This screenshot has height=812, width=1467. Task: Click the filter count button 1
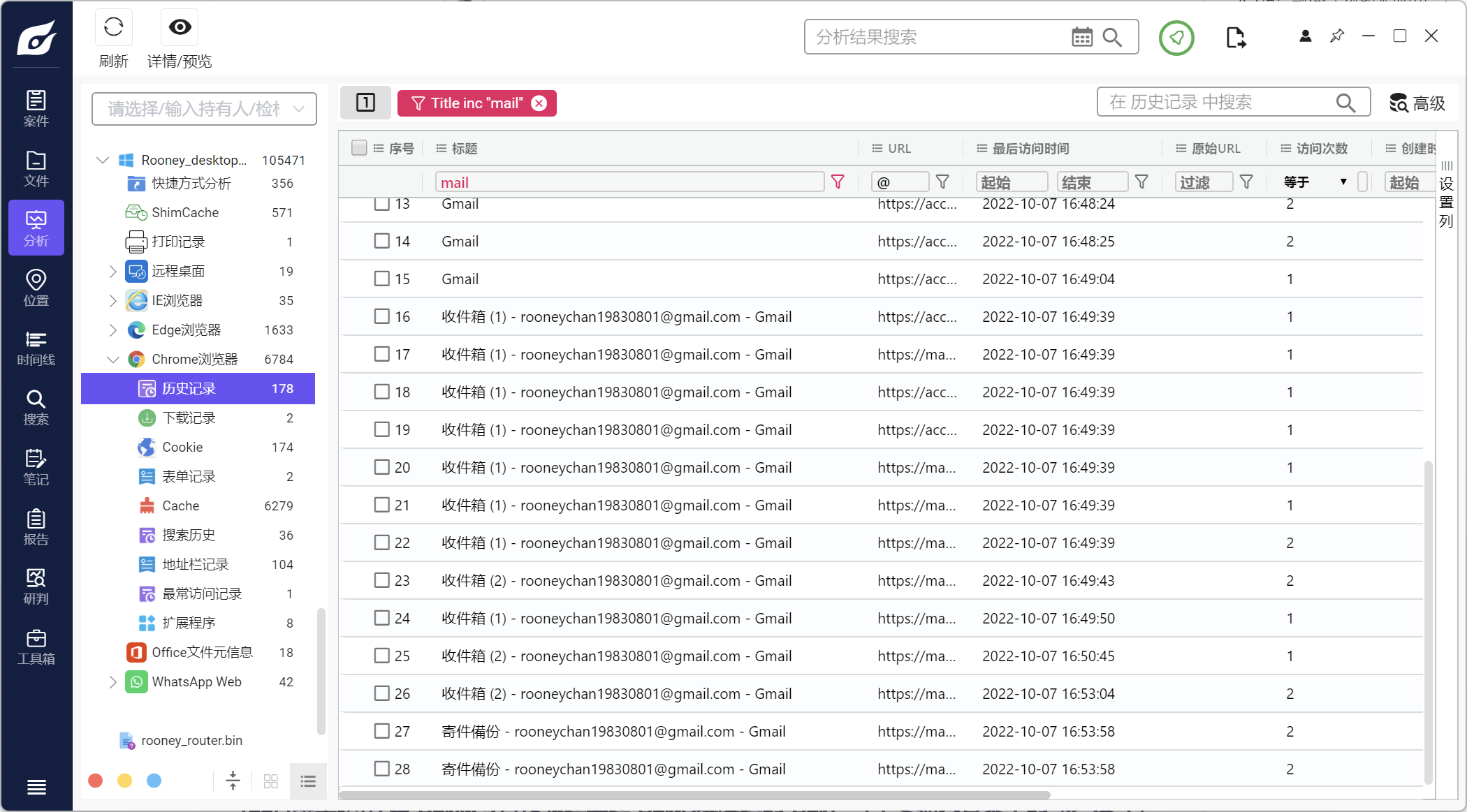click(365, 103)
